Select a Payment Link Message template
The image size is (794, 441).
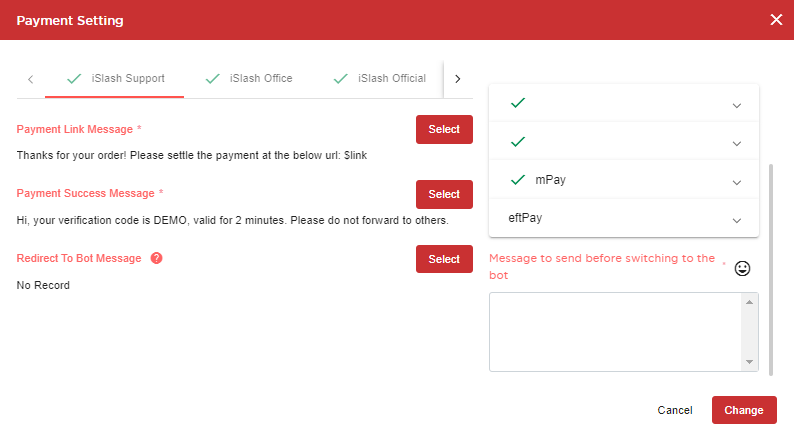[444, 130]
